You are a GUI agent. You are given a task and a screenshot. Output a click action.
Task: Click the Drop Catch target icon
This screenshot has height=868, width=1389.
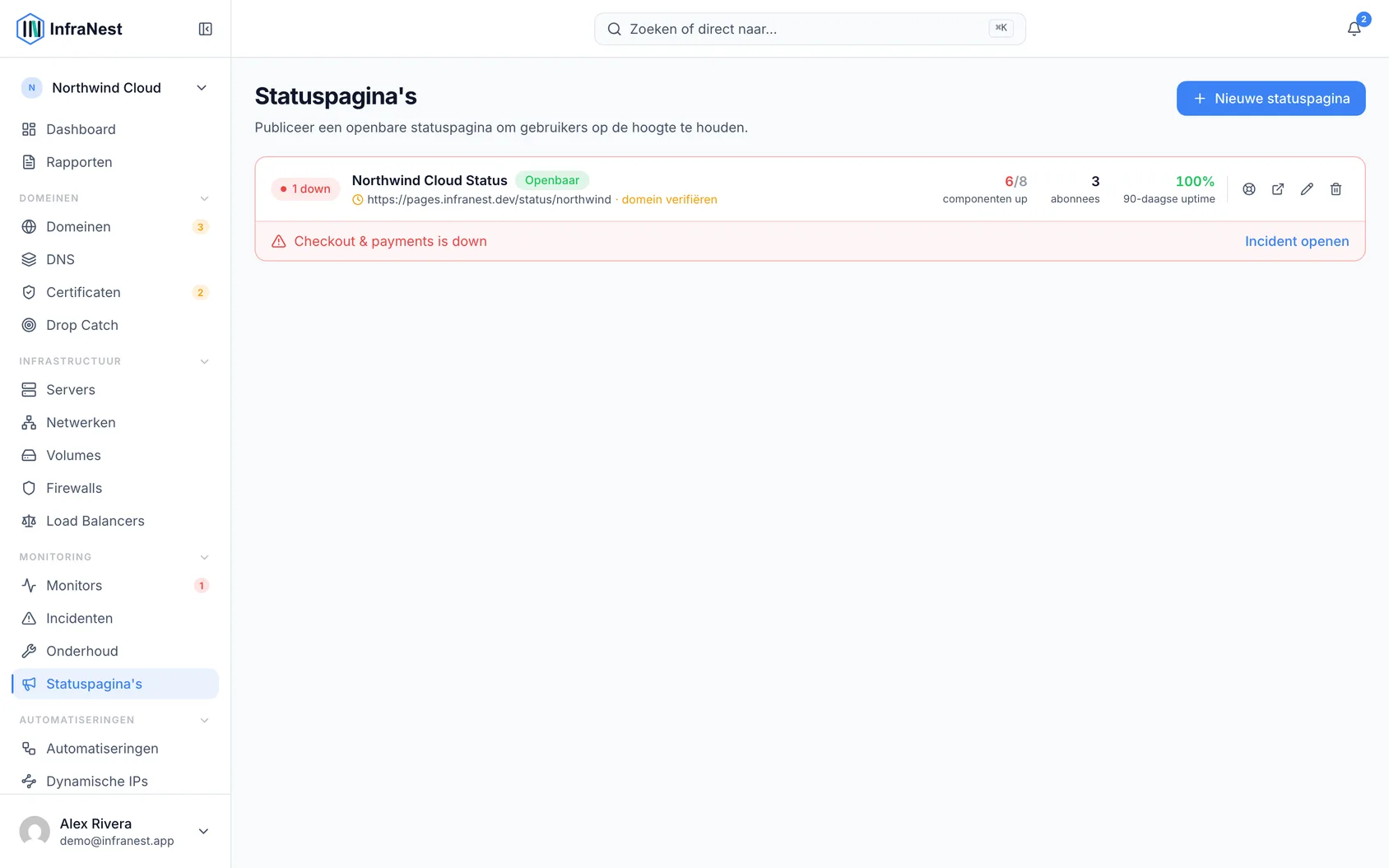(x=29, y=325)
